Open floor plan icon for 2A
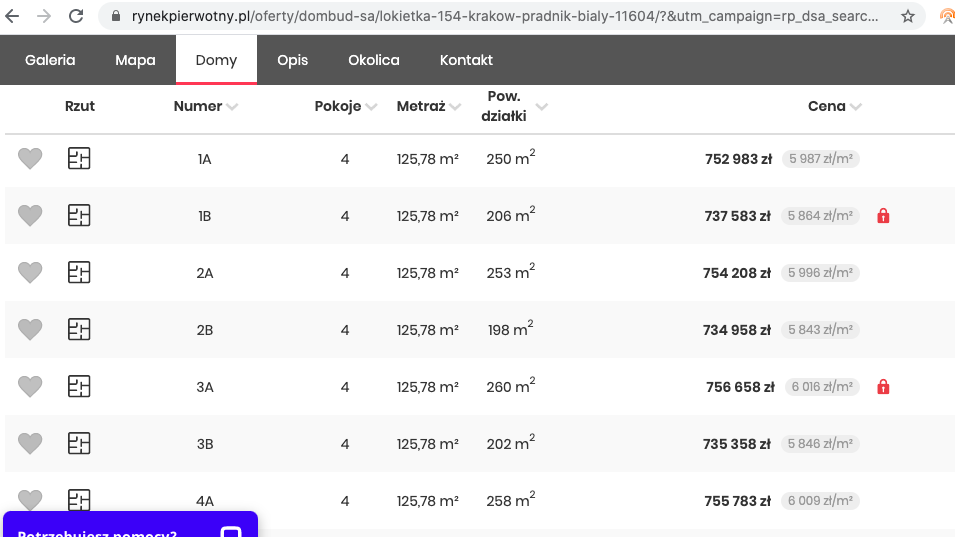Viewport: 955px width, 537px height. pyautogui.click(x=79, y=272)
